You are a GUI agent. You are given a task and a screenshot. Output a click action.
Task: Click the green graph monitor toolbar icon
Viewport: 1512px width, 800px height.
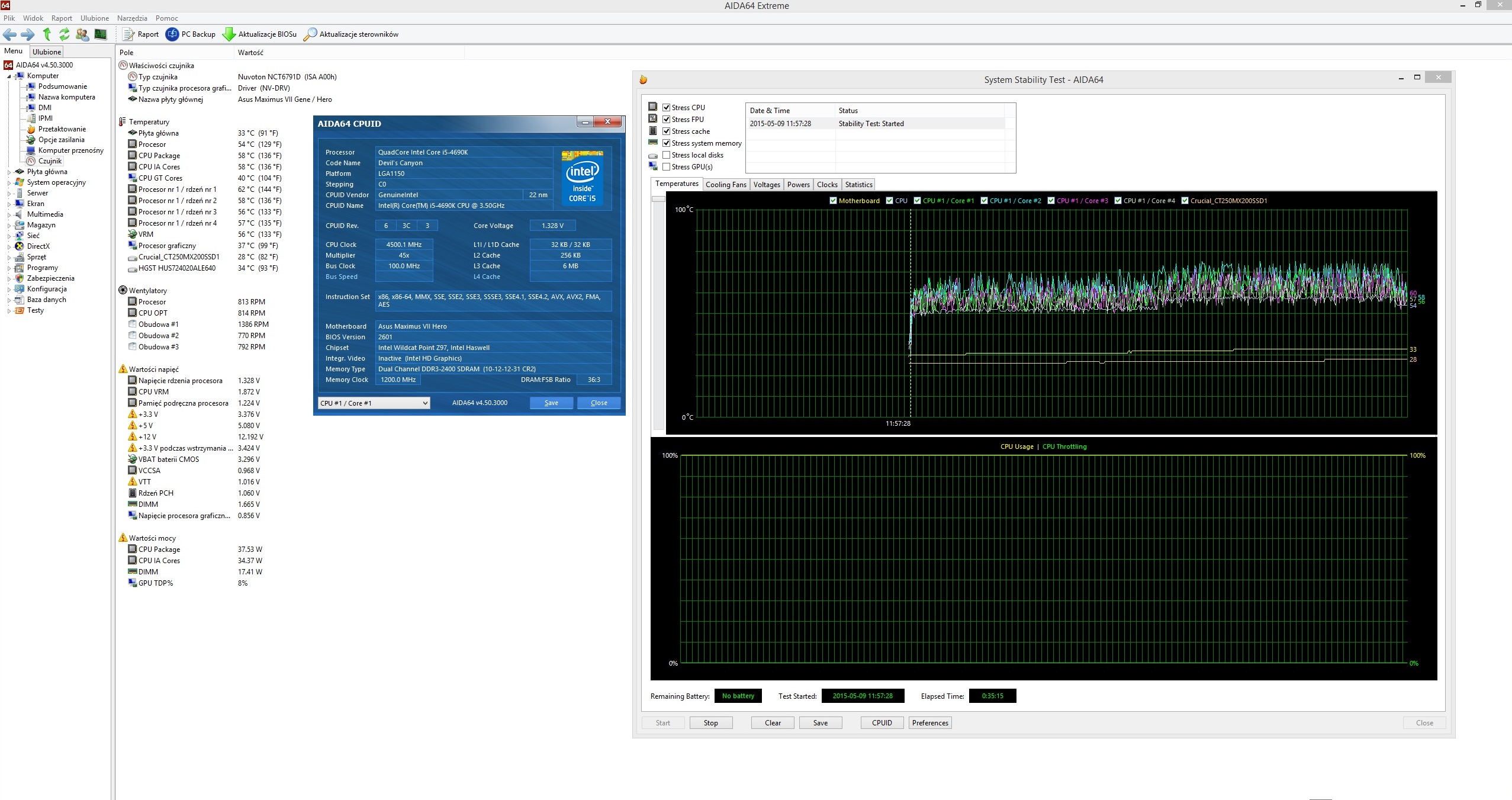pos(101,34)
